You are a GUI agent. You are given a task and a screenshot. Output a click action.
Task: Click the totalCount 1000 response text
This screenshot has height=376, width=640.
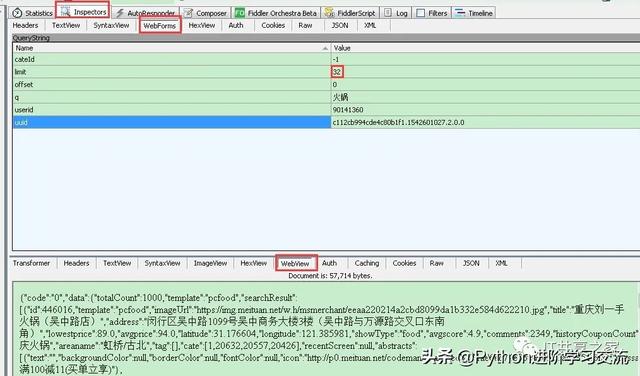point(129,298)
